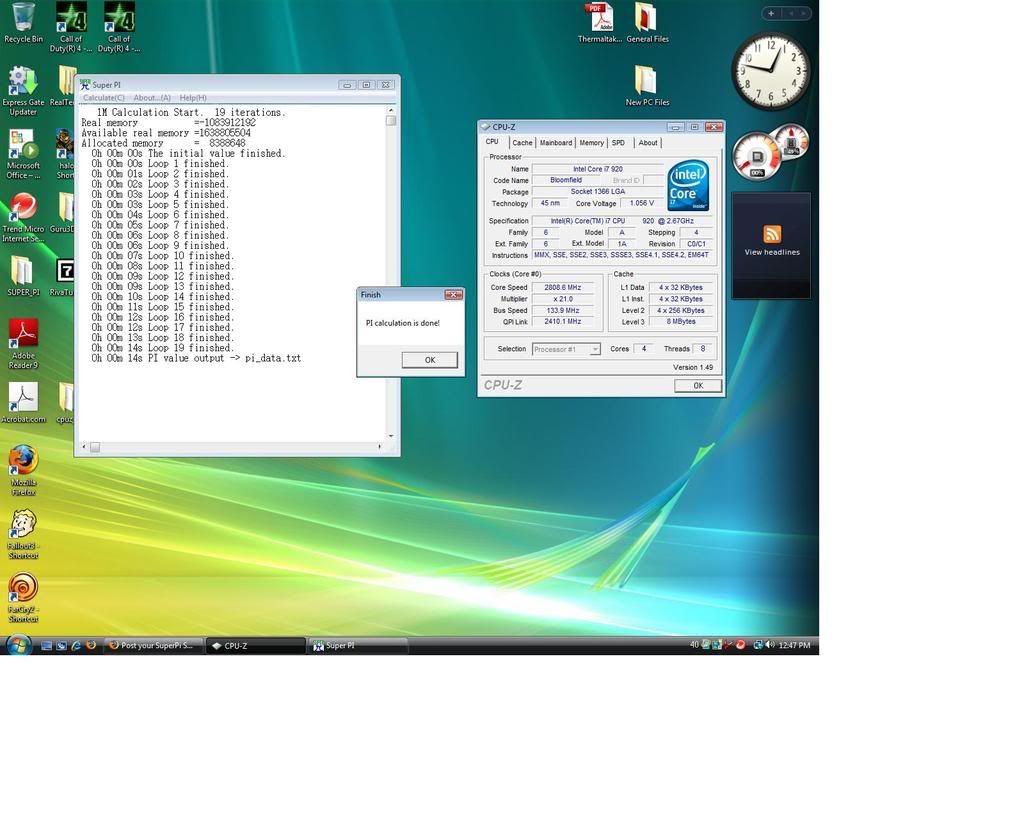Switch to Super PI taskbar button
This screenshot has height=819, width=1024.
[359, 645]
